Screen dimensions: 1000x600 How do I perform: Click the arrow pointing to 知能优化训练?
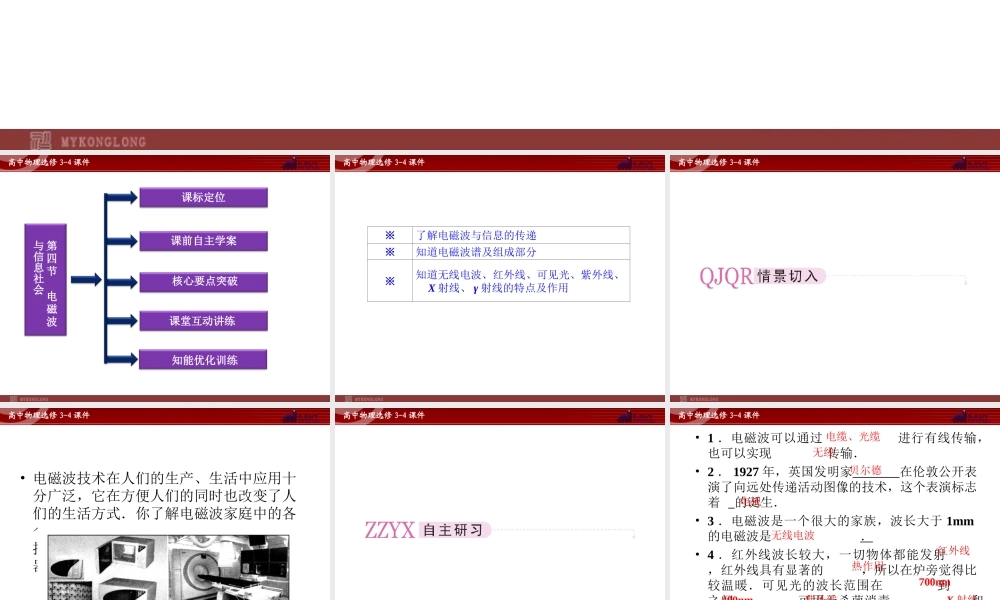pyautogui.click(x=122, y=360)
